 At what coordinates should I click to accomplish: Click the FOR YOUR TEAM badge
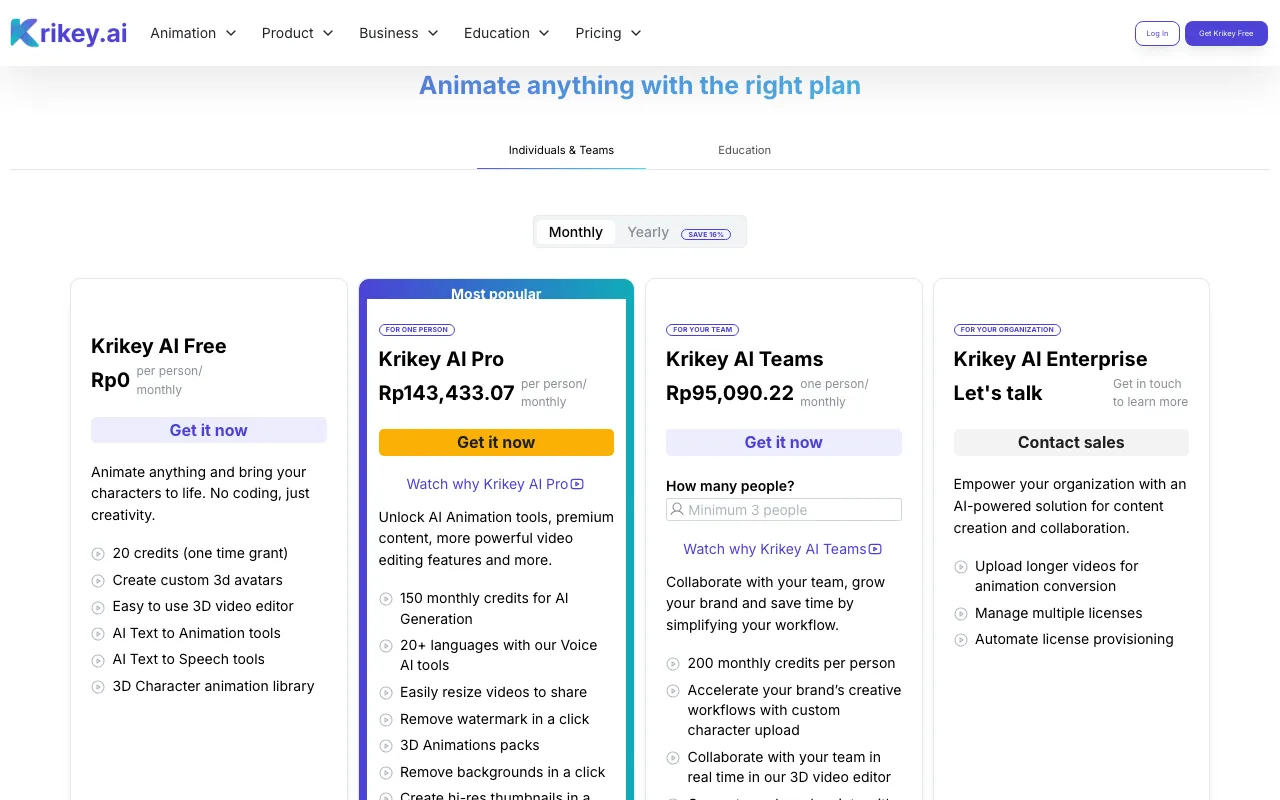click(x=703, y=330)
